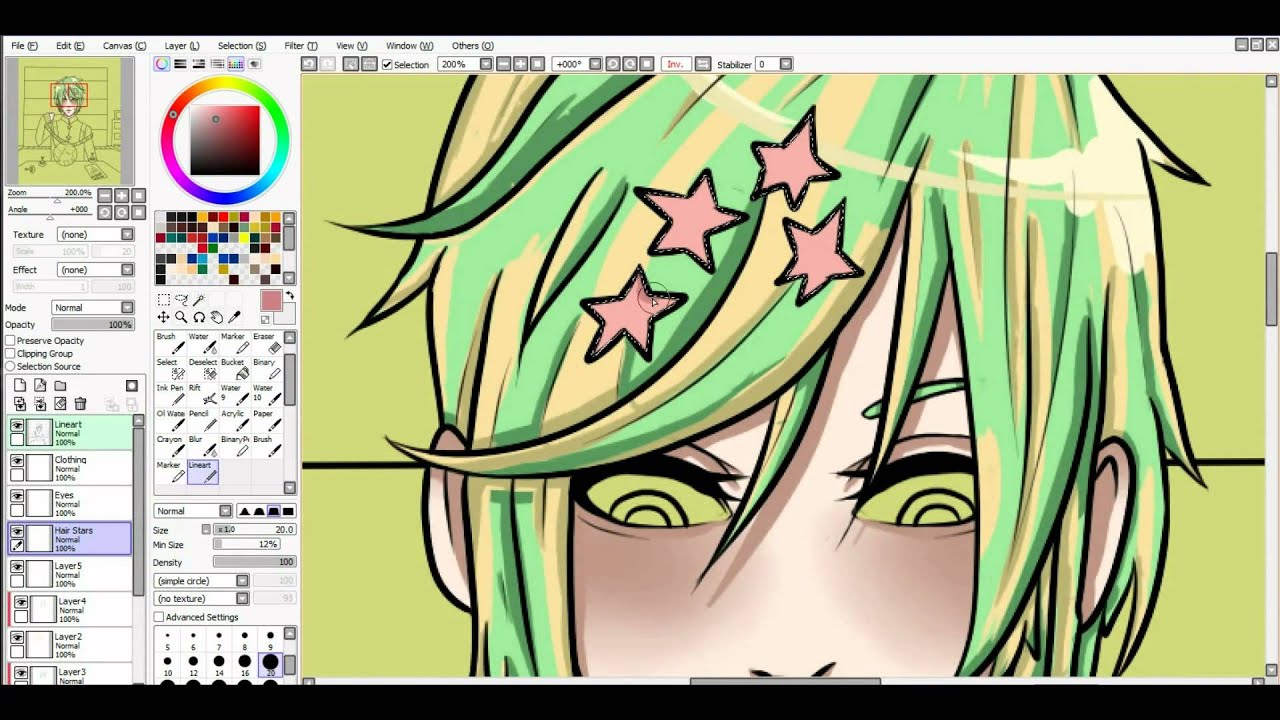Image resolution: width=1280 pixels, height=720 pixels.
Task: Click the undo button above the canvas
Action: (309, 64)
